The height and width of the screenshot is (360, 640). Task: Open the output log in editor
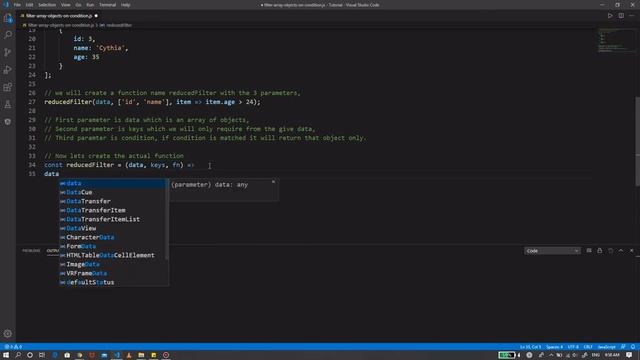pos(610,251)
